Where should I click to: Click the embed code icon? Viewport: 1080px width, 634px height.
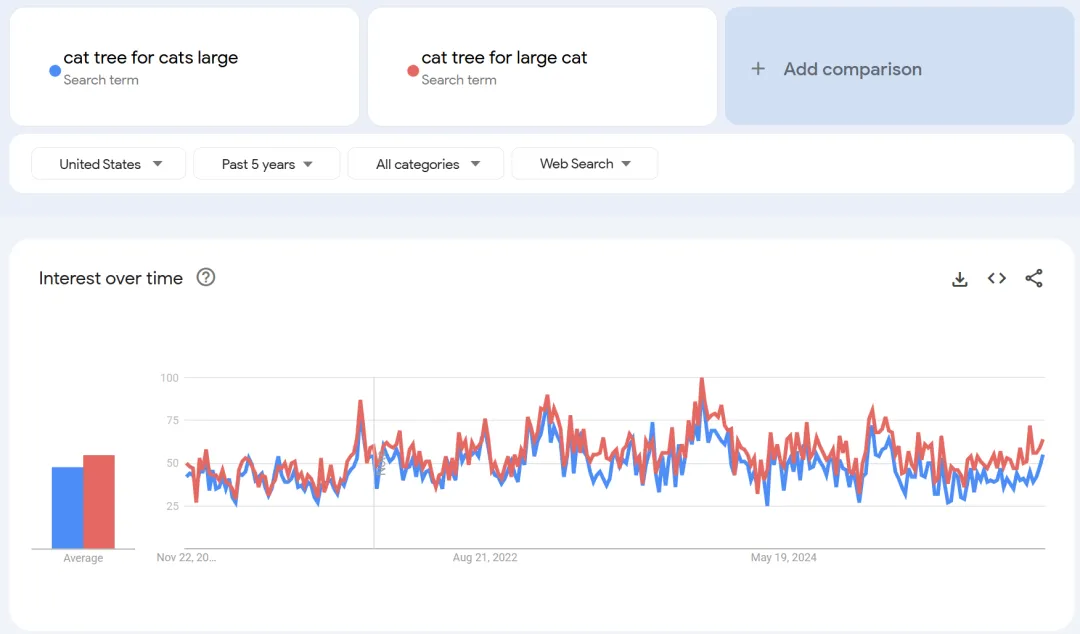pos(996,279)
